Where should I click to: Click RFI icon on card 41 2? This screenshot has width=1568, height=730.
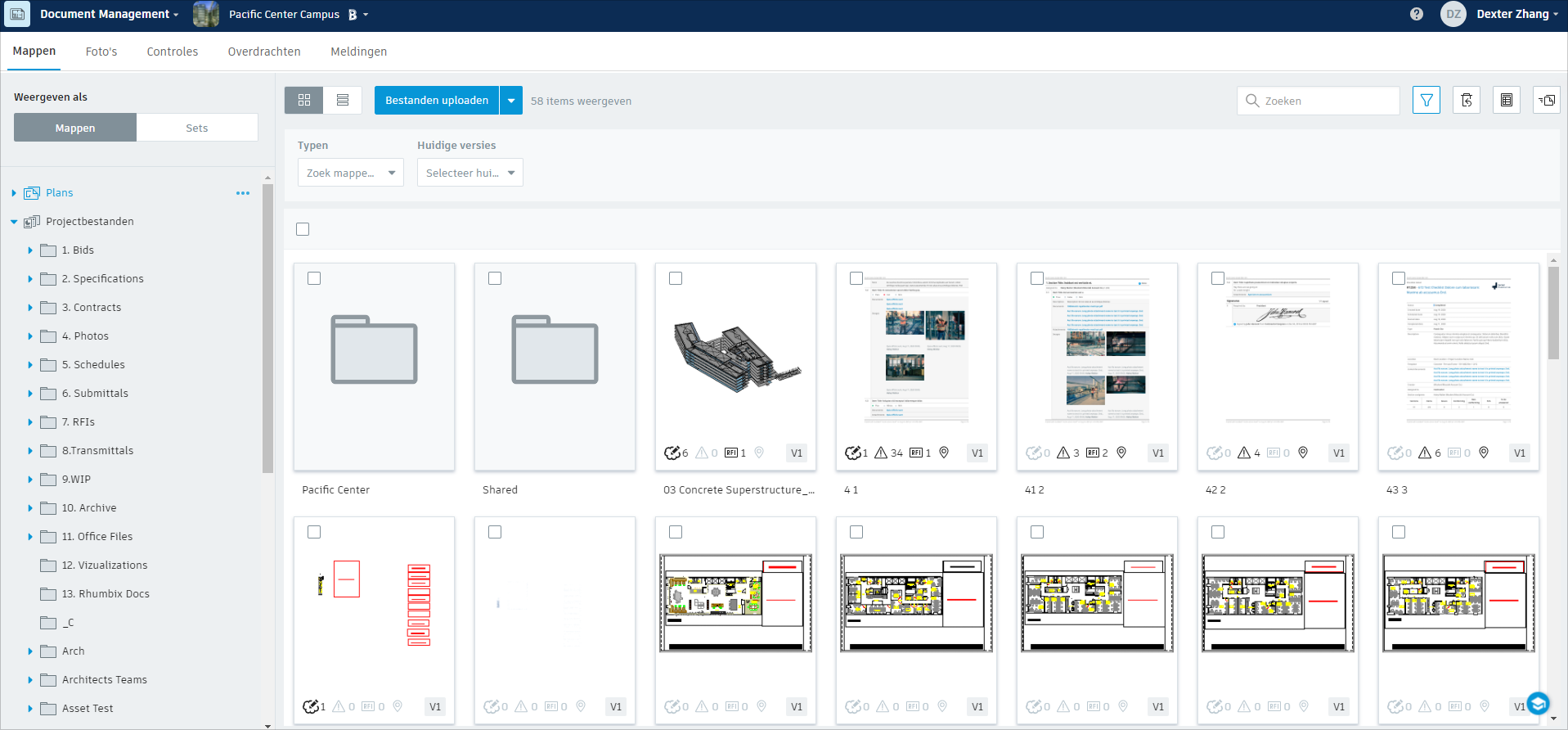click(x=1093, y=453)
